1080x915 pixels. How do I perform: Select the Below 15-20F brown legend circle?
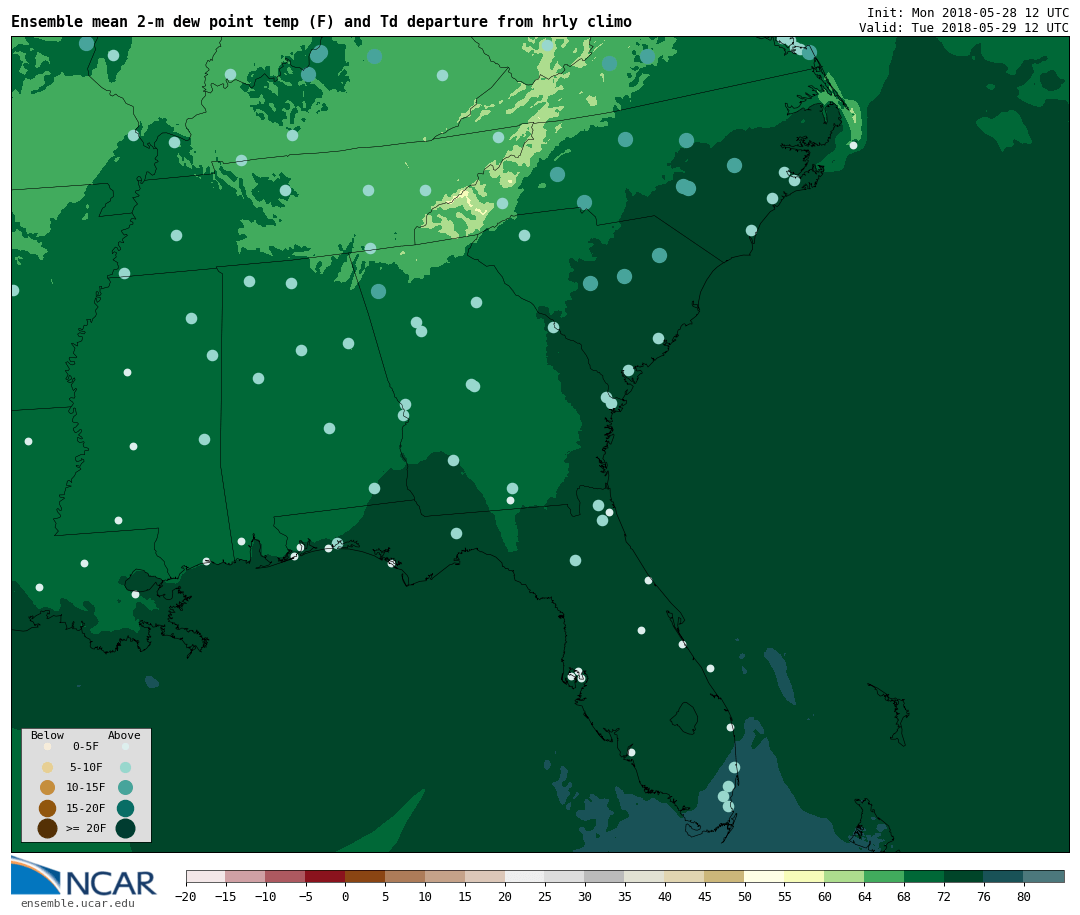(48, 808)
